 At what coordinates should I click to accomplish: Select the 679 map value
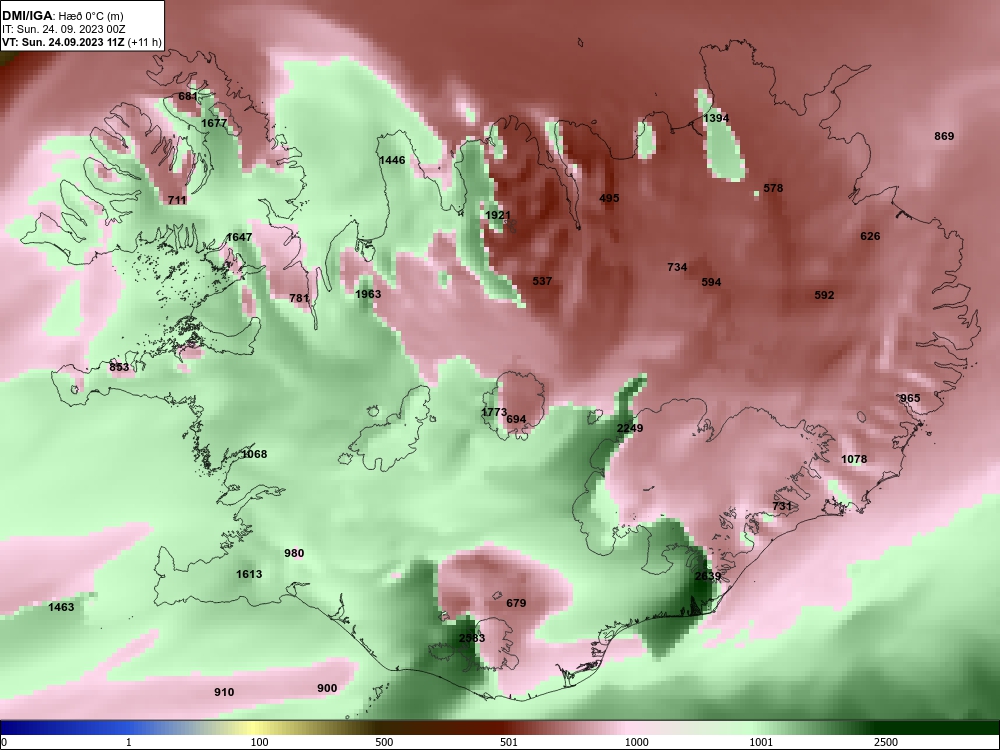[516, 603]
